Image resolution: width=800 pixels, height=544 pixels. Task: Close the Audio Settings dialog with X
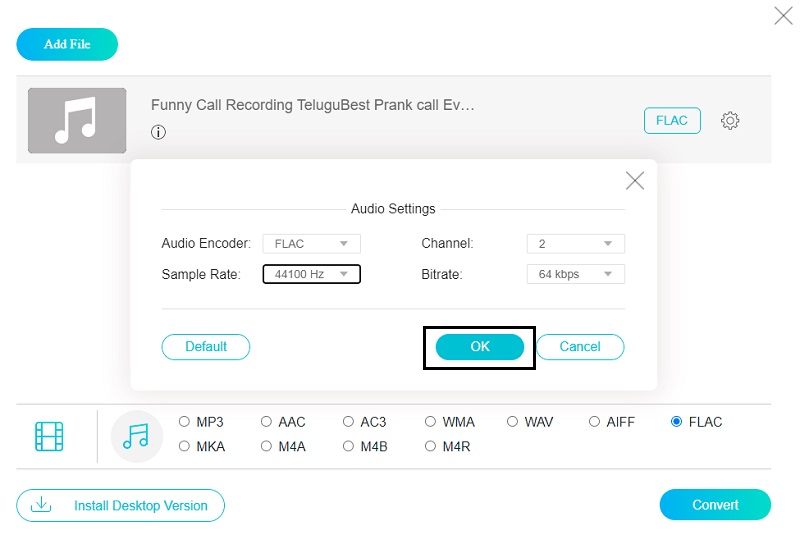click(x=634, y=181)
